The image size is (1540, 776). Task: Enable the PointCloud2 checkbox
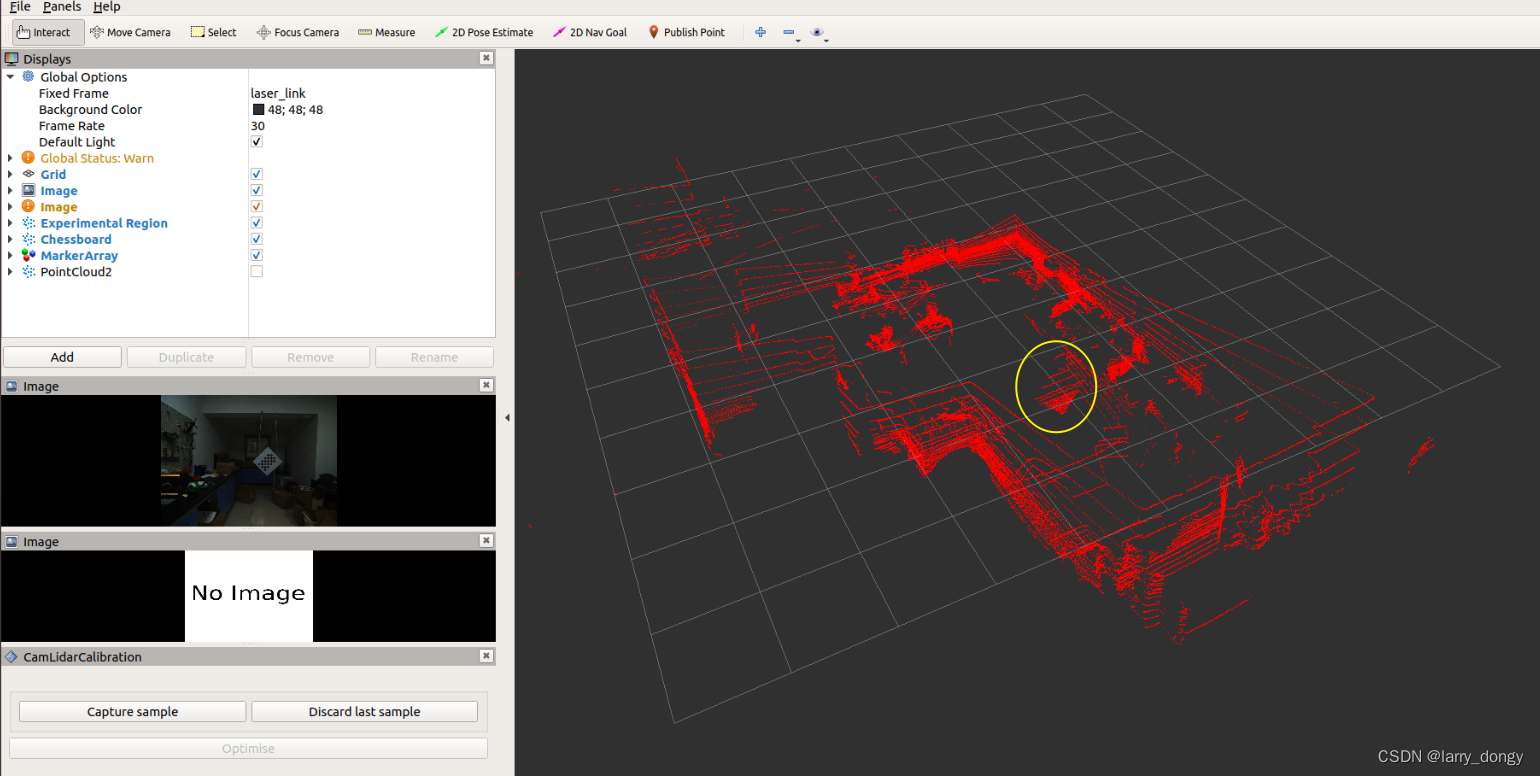pyautogui.click(x=257, y=271)
